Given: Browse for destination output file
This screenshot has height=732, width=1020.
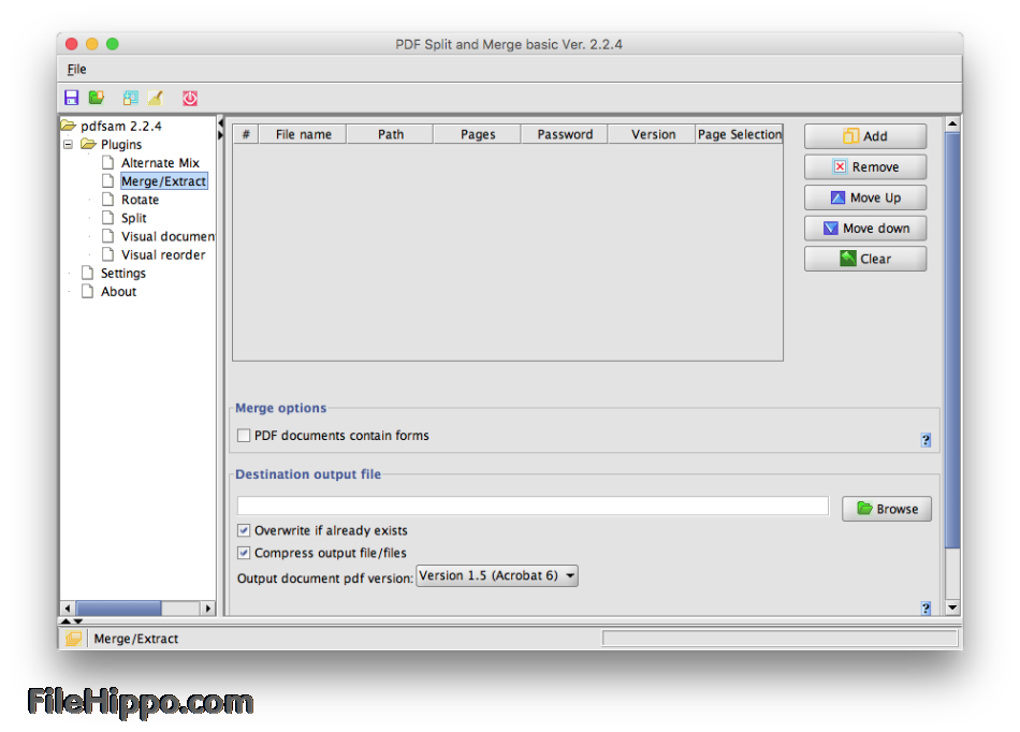Looking at the screenshot, I should [x=887, y=509].
